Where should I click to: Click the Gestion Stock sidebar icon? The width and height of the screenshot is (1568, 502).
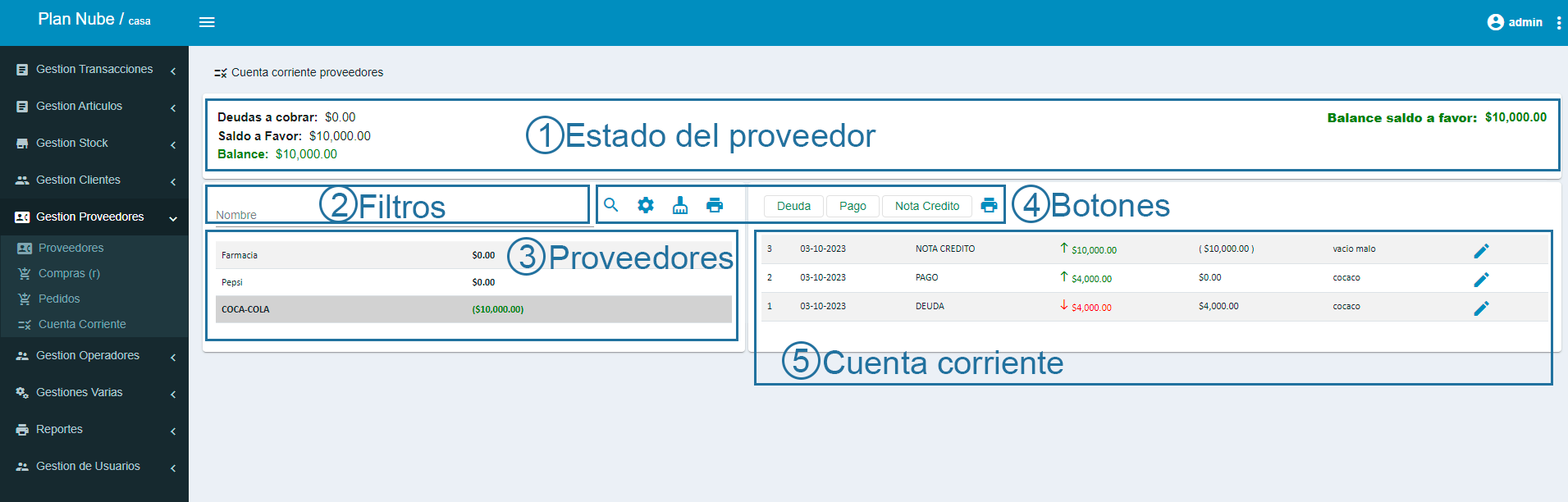coord(22,144)
